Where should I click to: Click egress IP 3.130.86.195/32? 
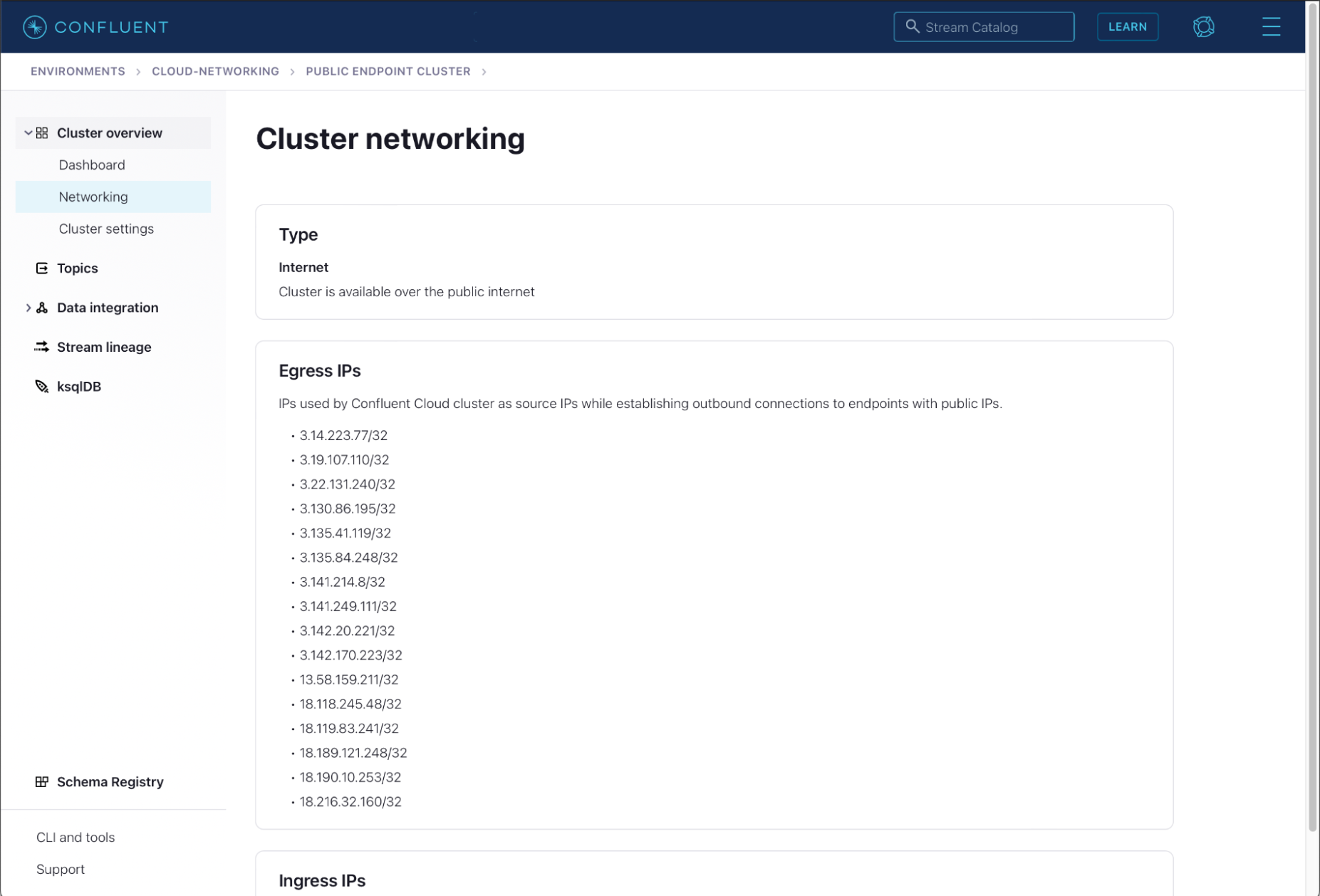348,509
